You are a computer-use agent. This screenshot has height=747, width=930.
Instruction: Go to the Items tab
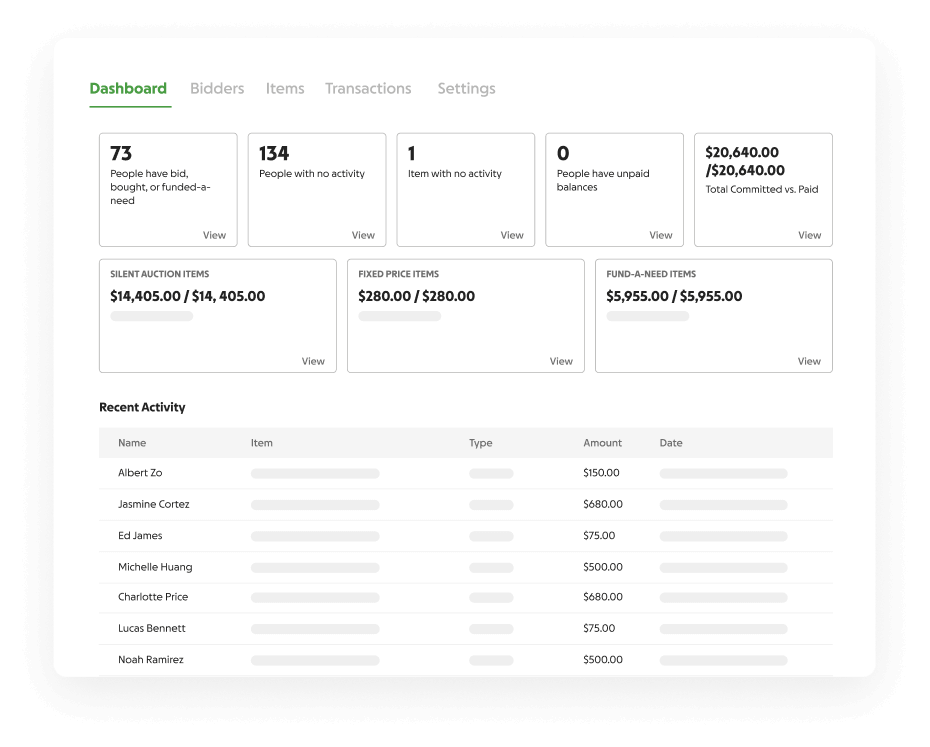click(285, 88)
